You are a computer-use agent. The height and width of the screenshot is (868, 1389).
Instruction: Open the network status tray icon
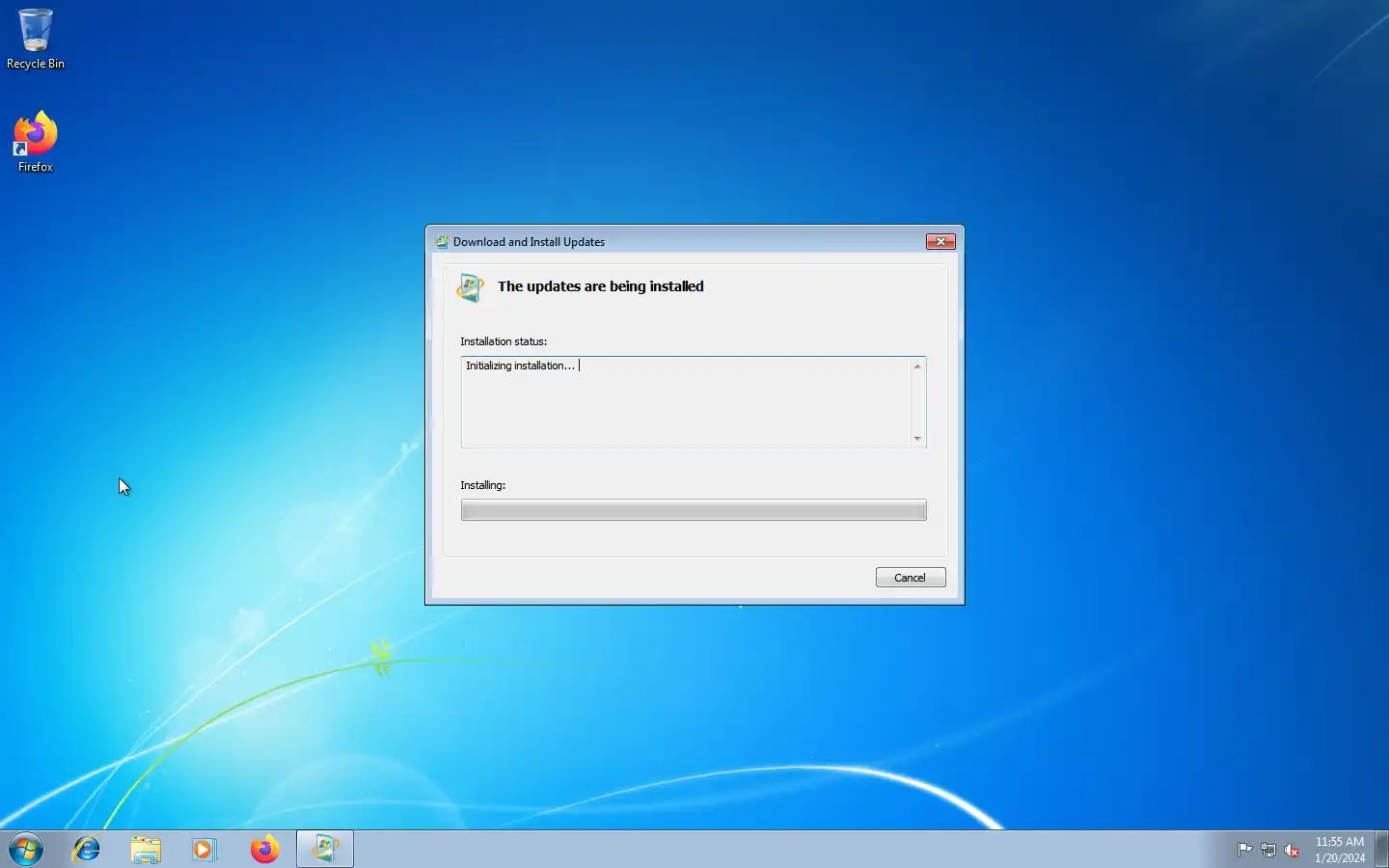click(x=1268, y=850)
